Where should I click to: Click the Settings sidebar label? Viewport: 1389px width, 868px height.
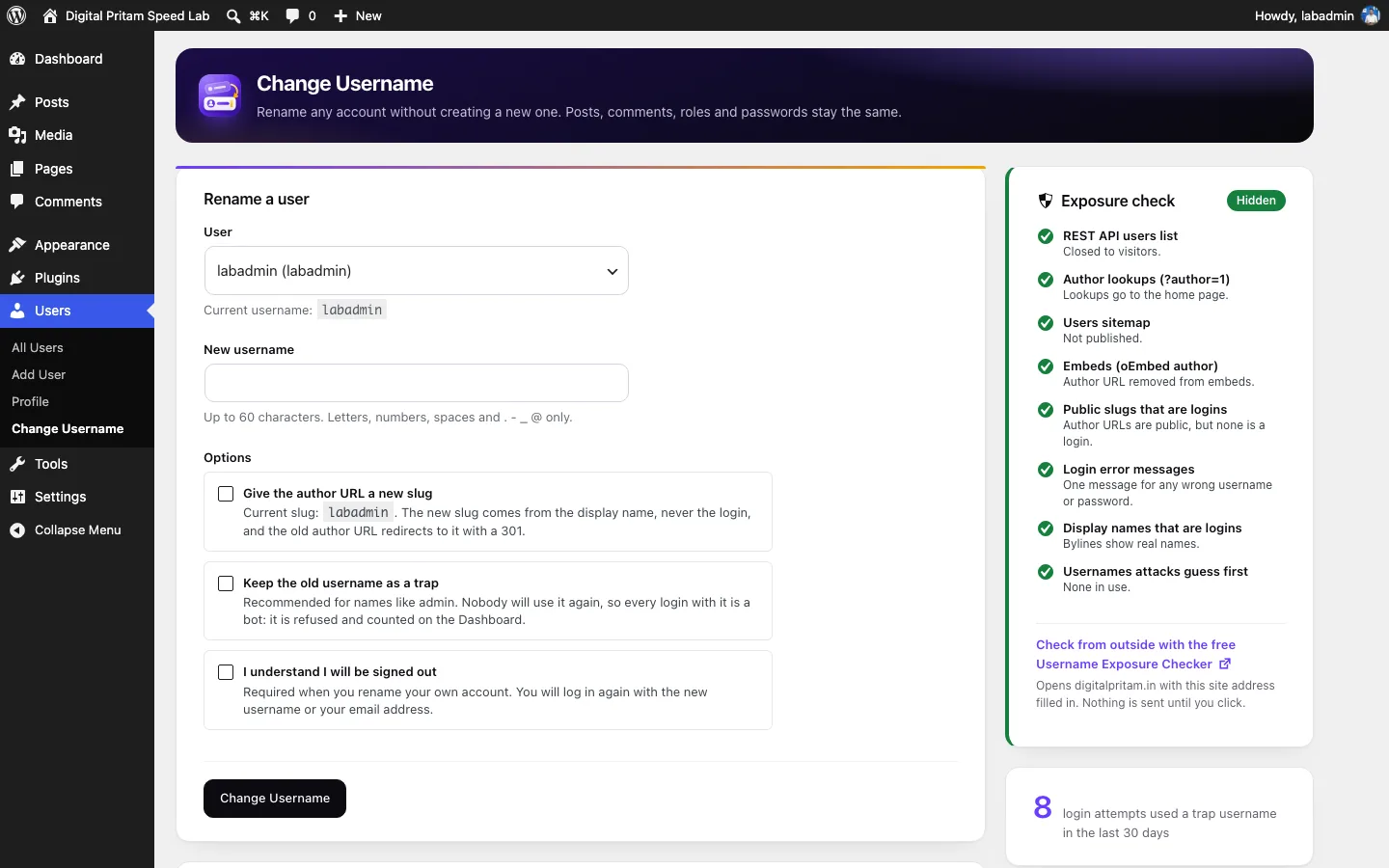(61, 497)
